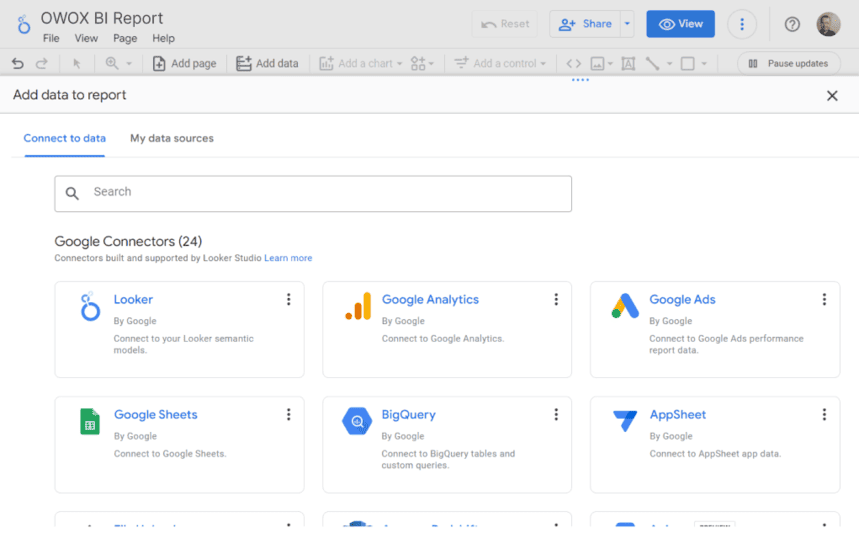859x533 pixels.
Task: Open the Learn more link
Action: [288, 258]
